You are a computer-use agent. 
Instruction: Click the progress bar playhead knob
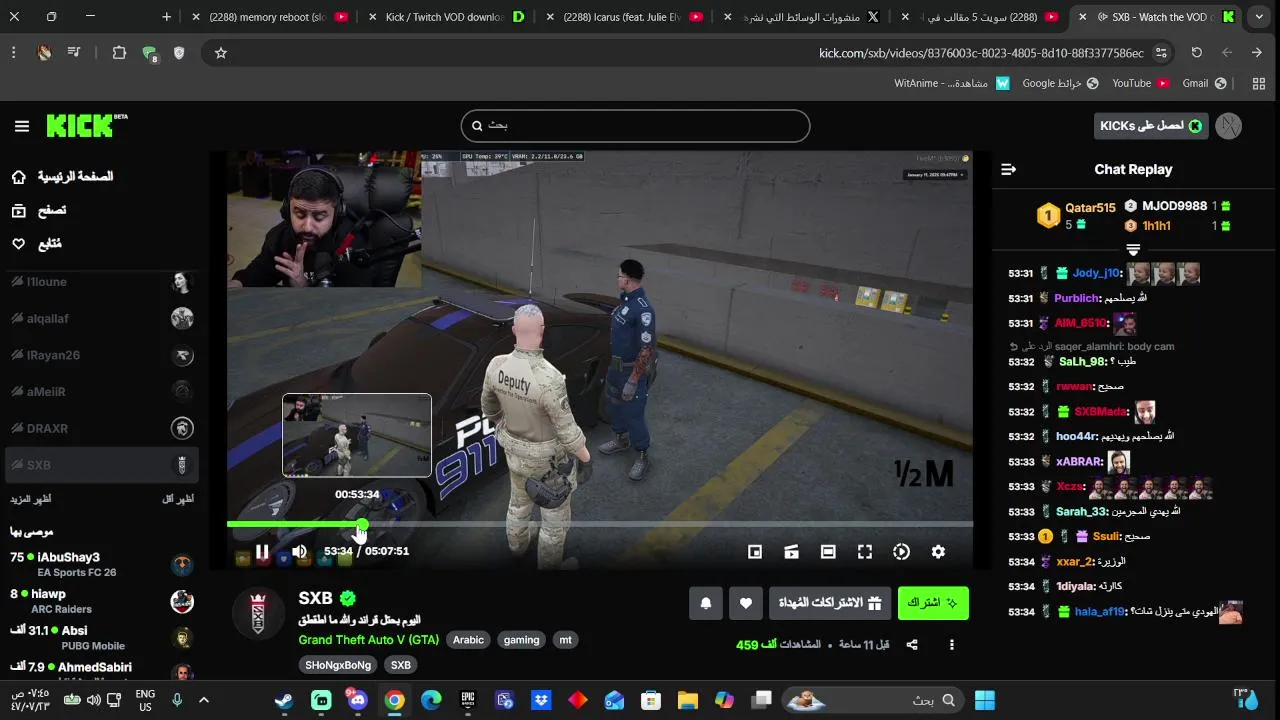pos(362,524)
